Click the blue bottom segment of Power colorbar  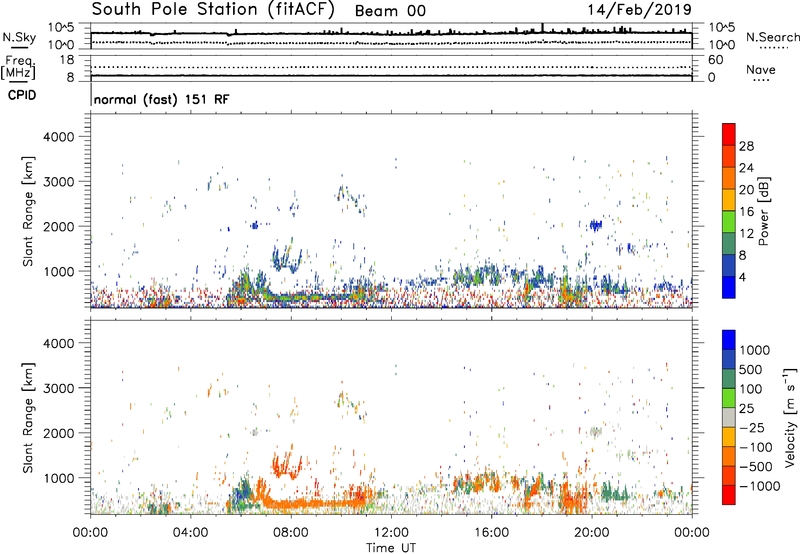point(729,288)
